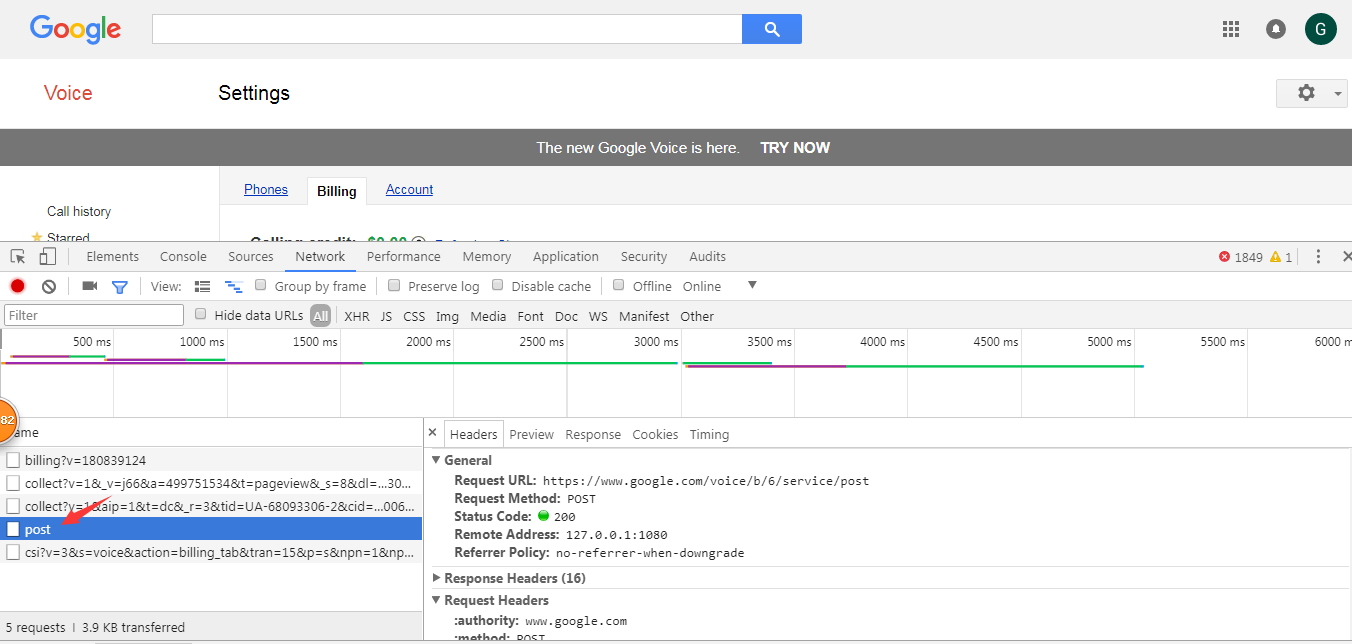1352x644 pixels.
Task: Filter requests by Doc
Action: (566, 316)
